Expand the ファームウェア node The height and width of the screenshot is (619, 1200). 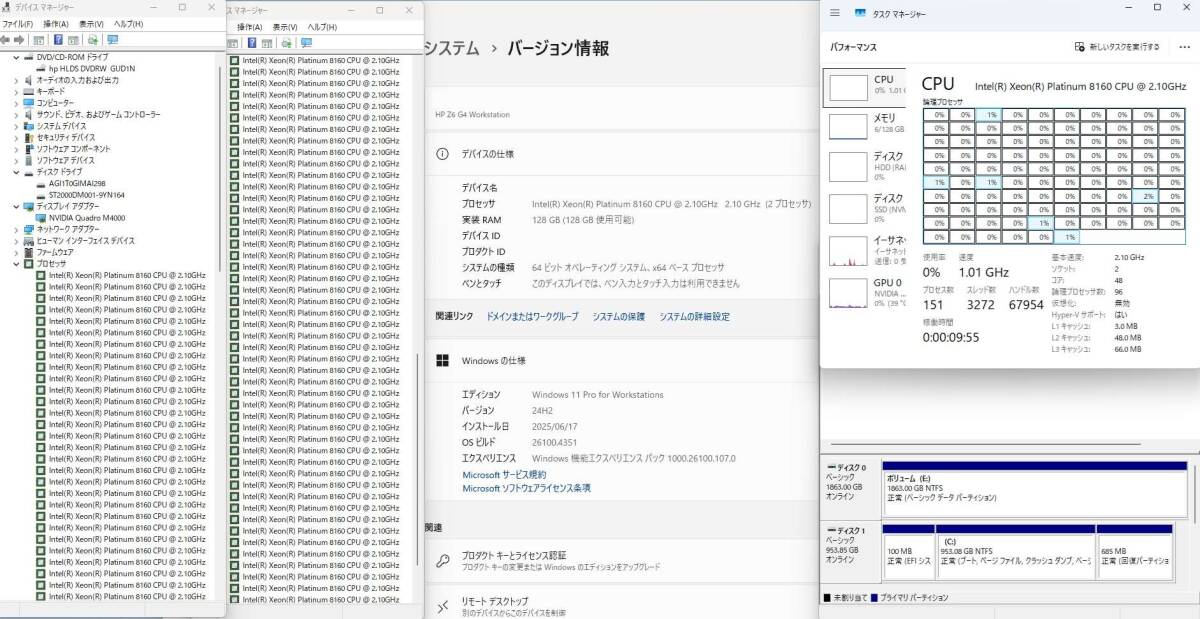tap(15, 252)
